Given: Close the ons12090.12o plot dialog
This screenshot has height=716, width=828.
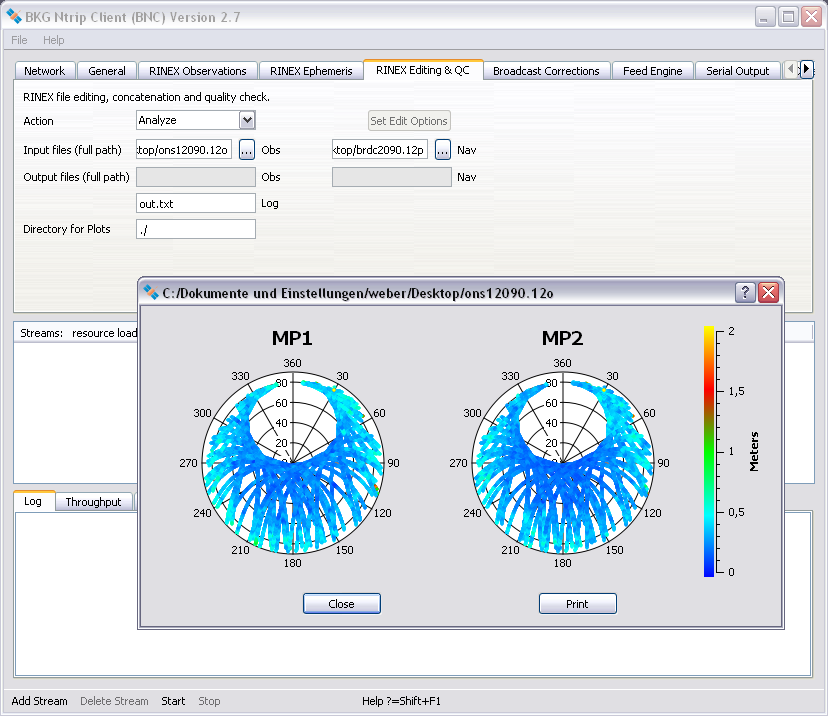Looking at the screenshot, I should [x=768, y=292].
